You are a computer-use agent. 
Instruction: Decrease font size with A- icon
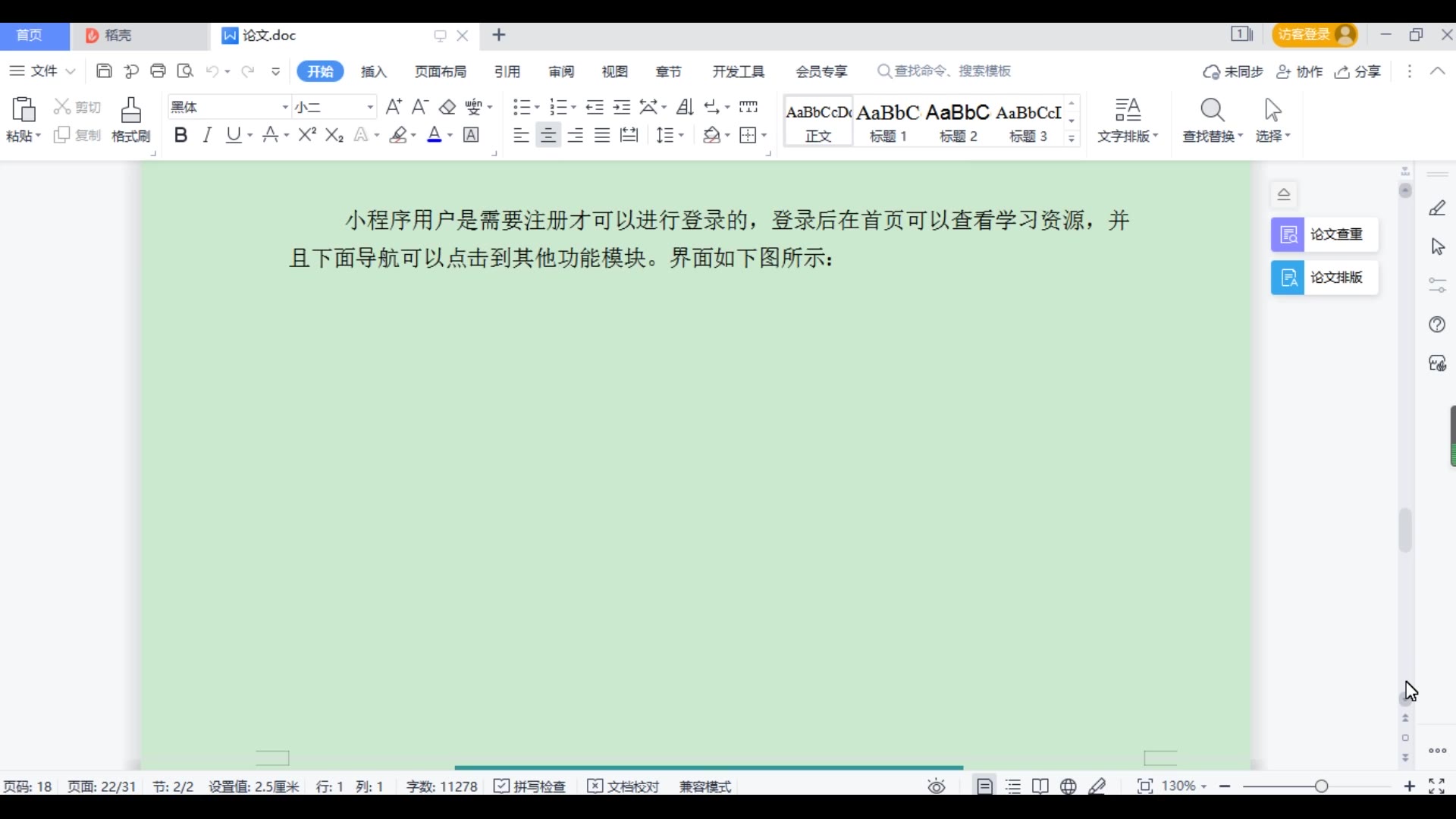(420, 107)
